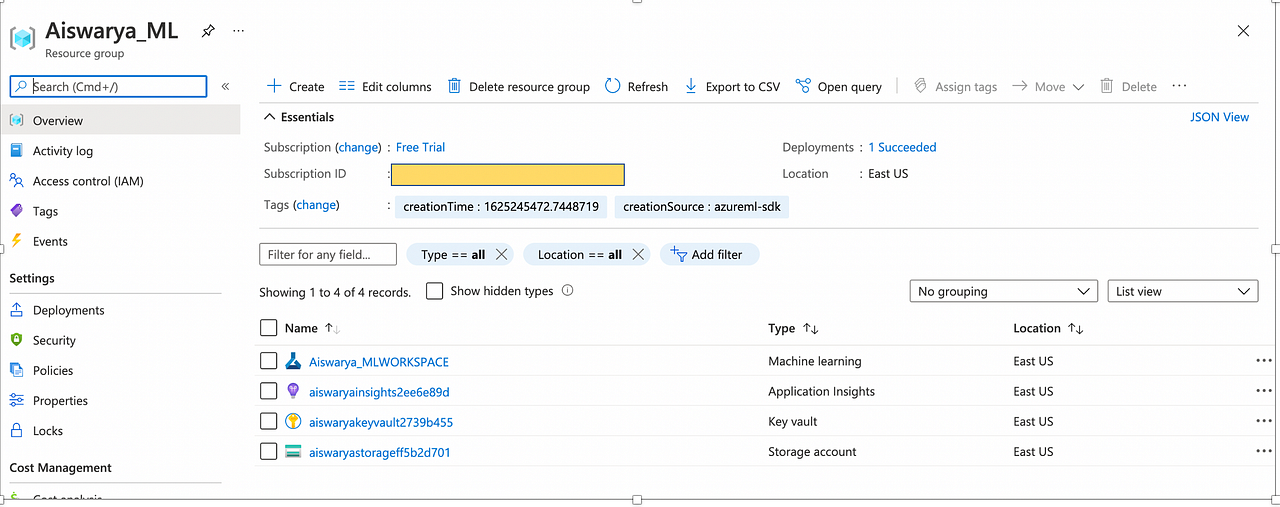1280x507 pixels.
Task: Go to Activity log in sidebar
Action: point(63,151)
